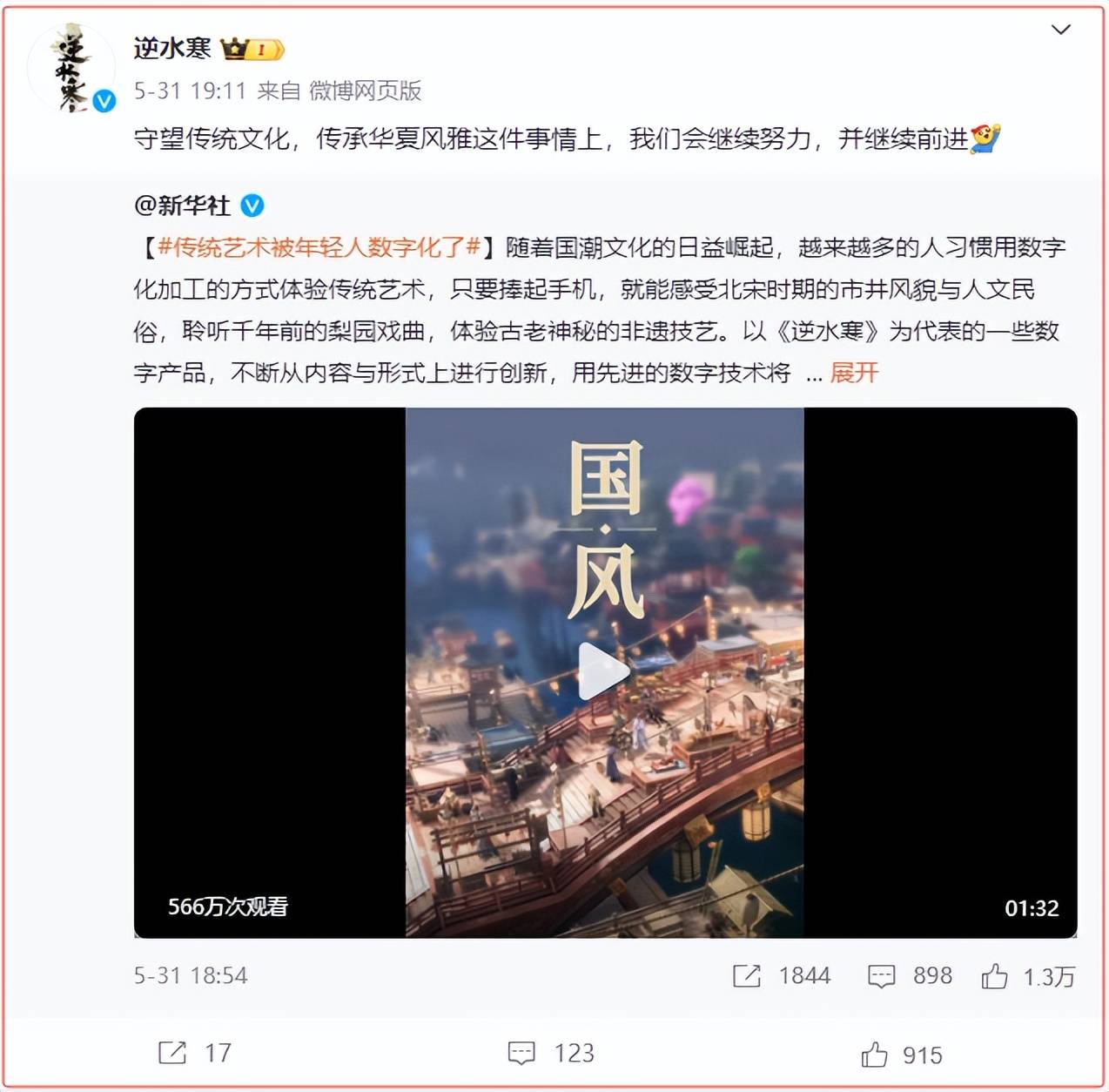The image size is (1109, 1092).
Task: Play the 国风 video
Action: [604, 671]
